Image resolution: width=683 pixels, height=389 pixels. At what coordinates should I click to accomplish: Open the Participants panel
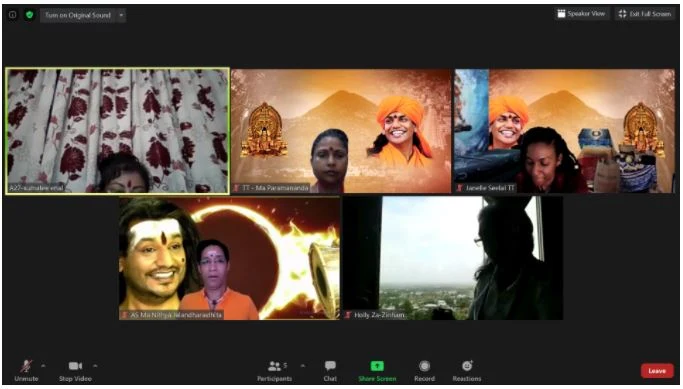[x=275, y=371]
